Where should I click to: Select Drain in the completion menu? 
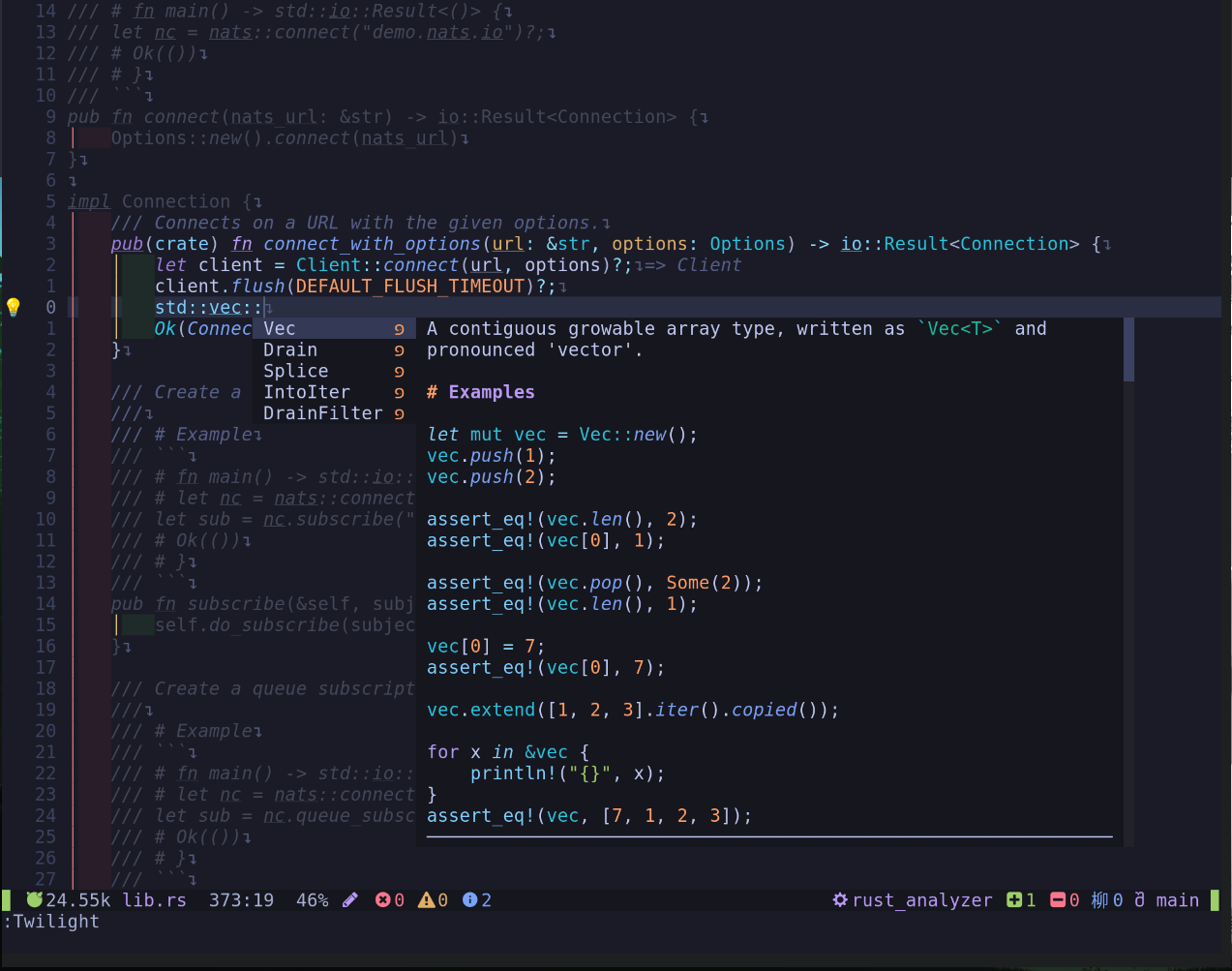pyautogui.click(x=334, y=350)
